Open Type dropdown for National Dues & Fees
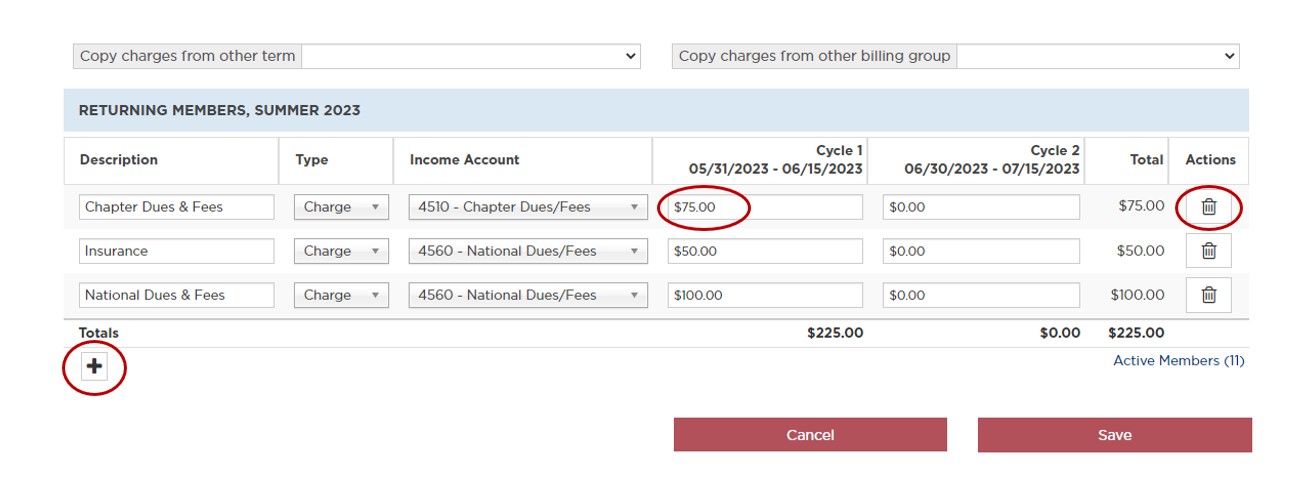 (341, 295)
